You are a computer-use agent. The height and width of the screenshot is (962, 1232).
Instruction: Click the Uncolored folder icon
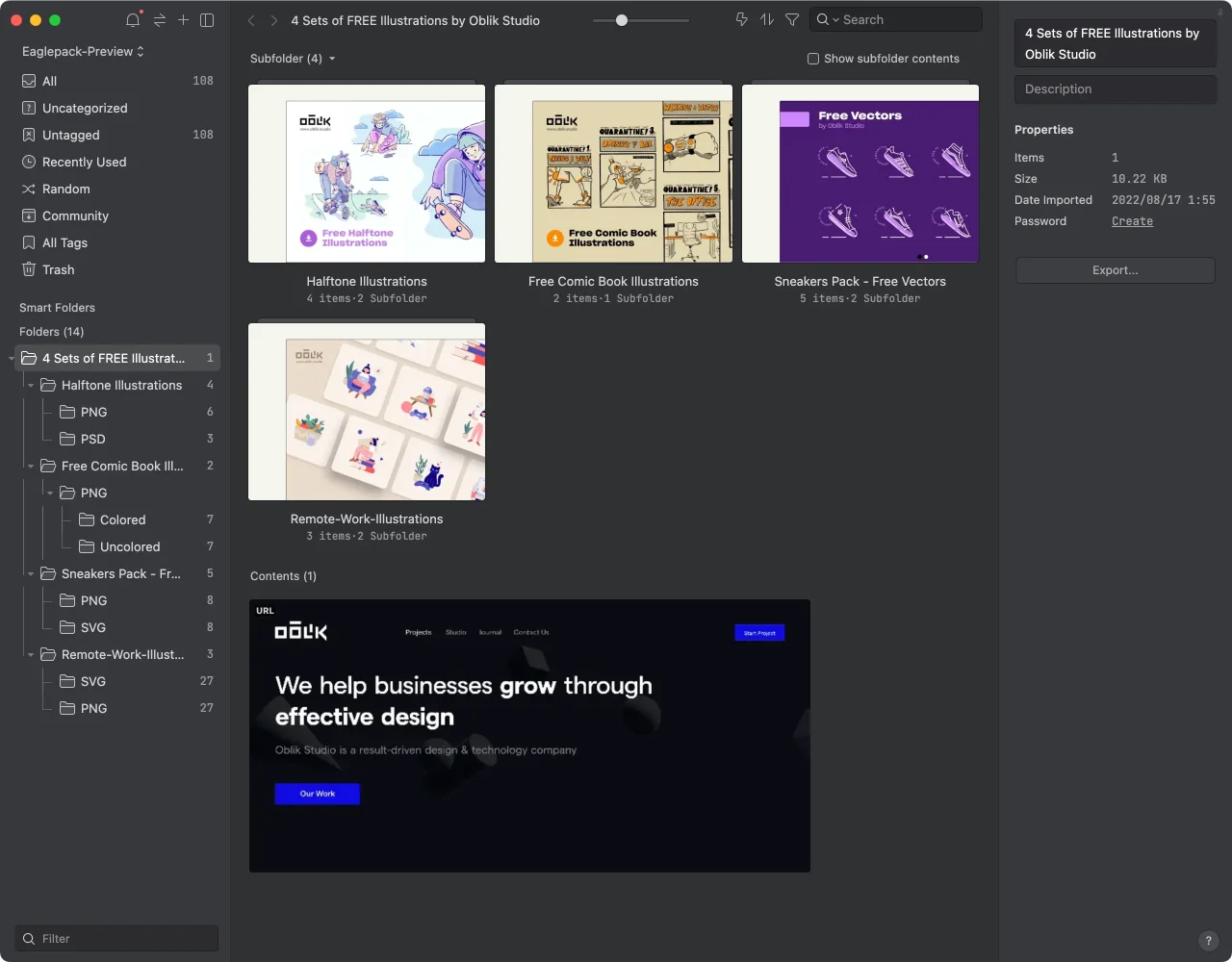click(x=87, y=546)
